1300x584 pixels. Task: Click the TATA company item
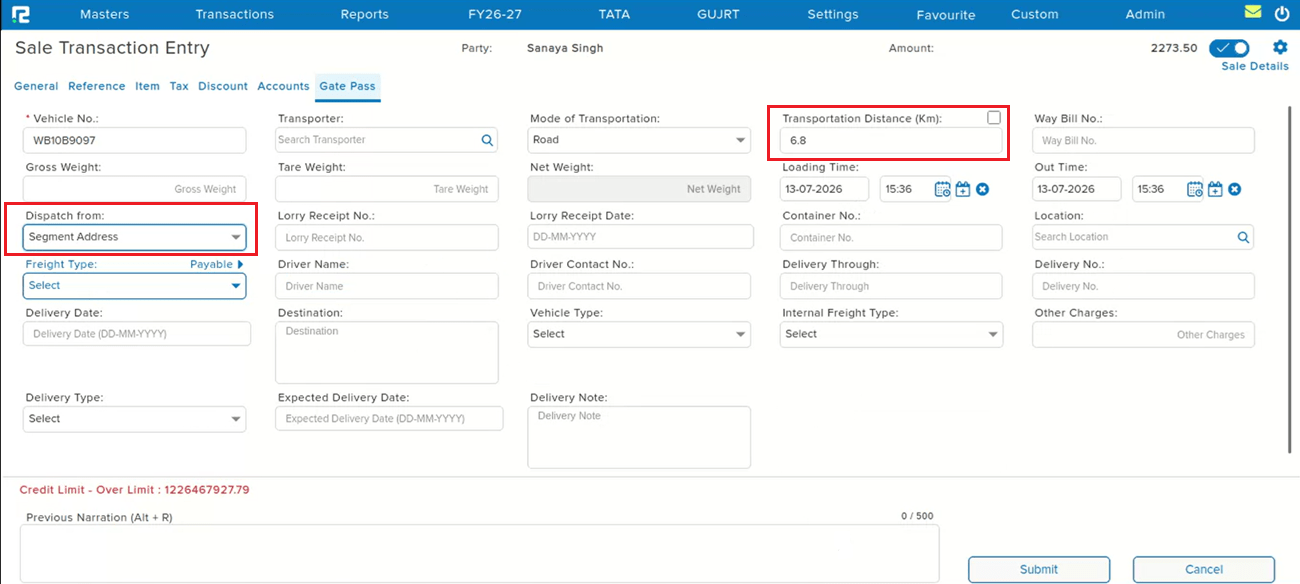tap(614, 14)
